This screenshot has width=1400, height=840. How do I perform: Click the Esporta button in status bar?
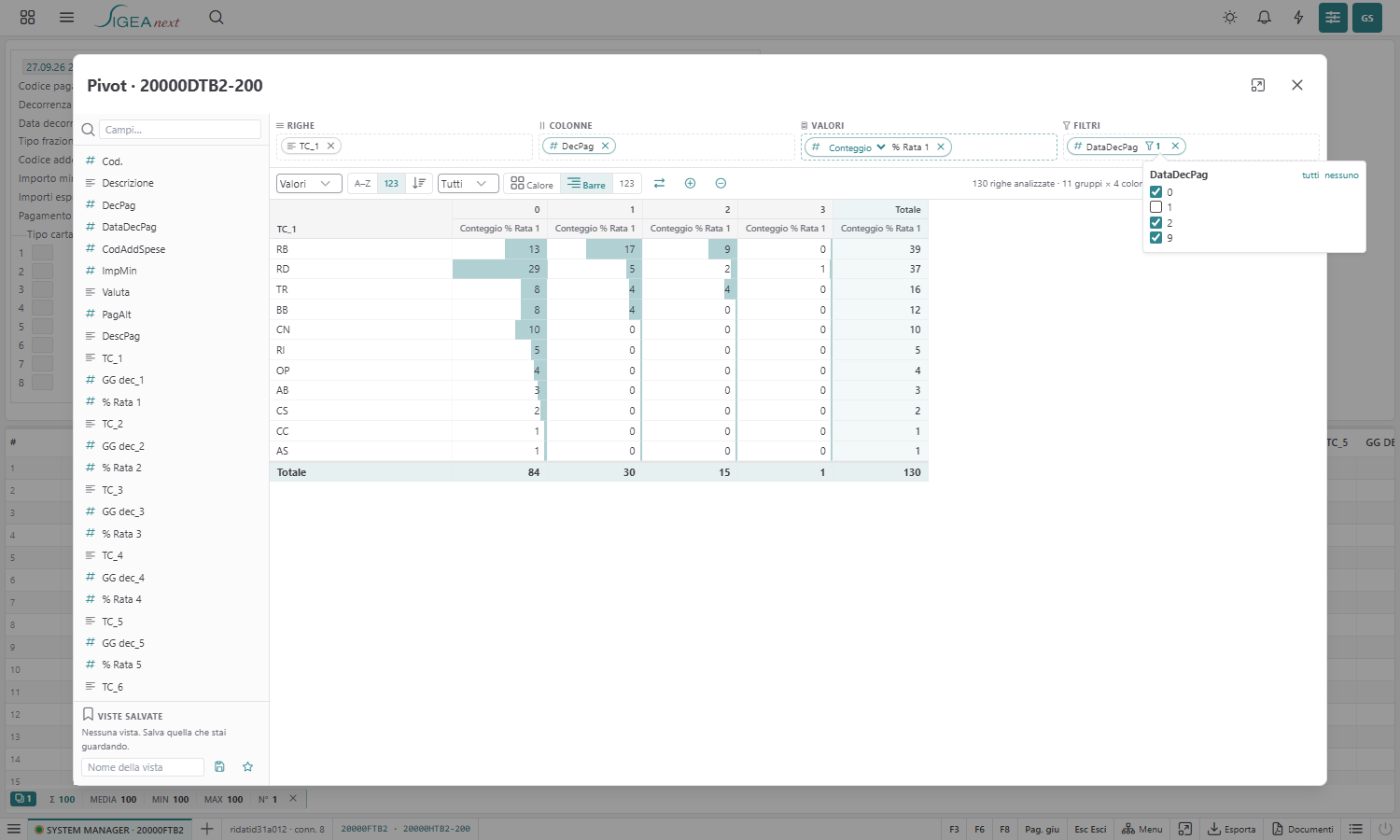click(x=1232, y=829)
